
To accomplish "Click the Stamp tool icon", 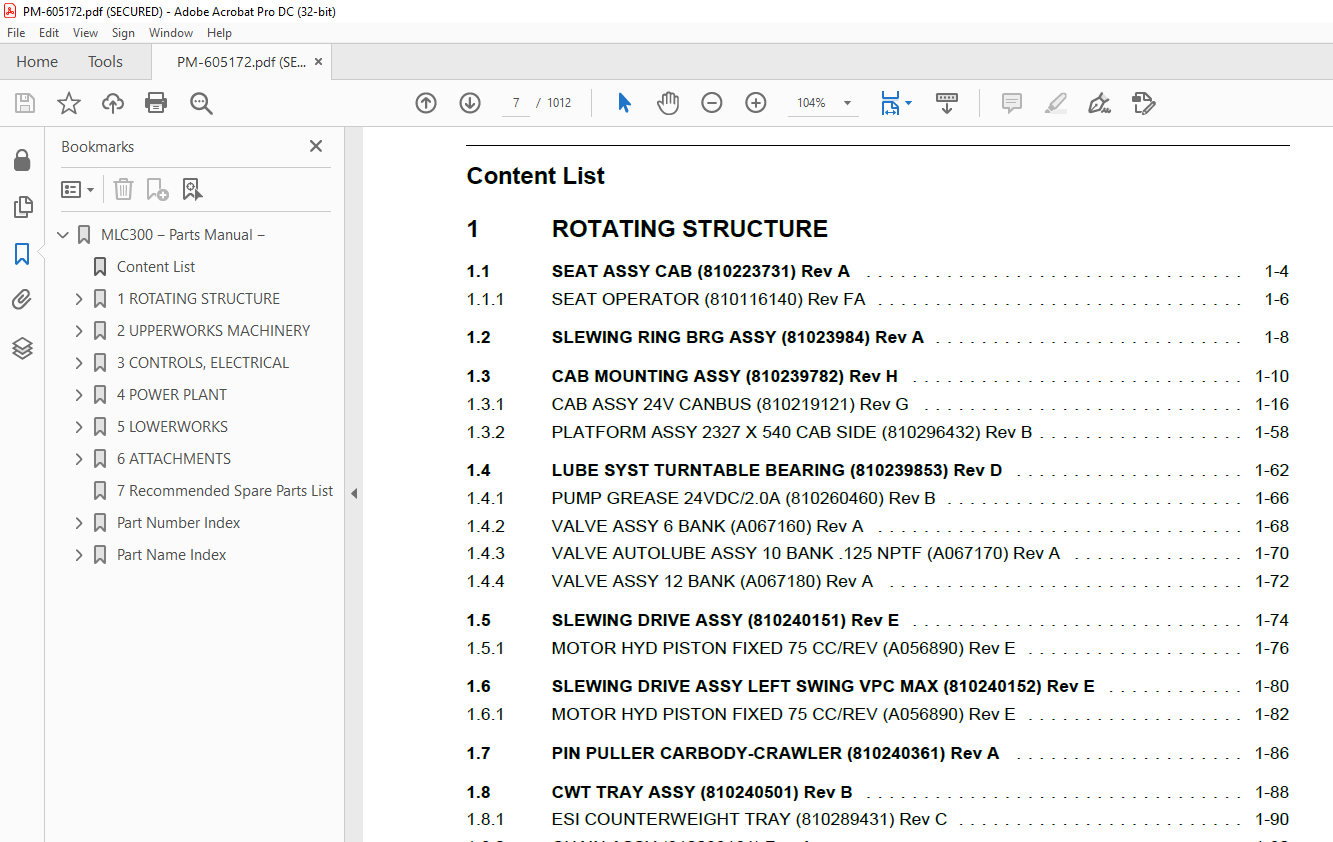I will 1144,103.
